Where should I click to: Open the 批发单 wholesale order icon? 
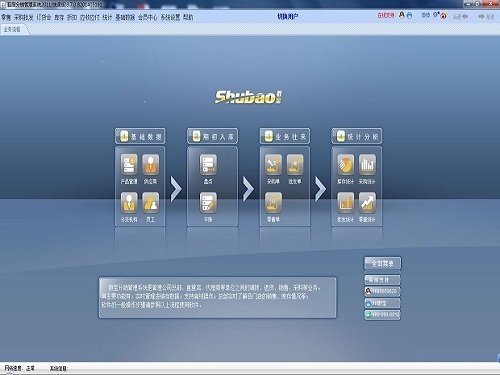[295, 165]
